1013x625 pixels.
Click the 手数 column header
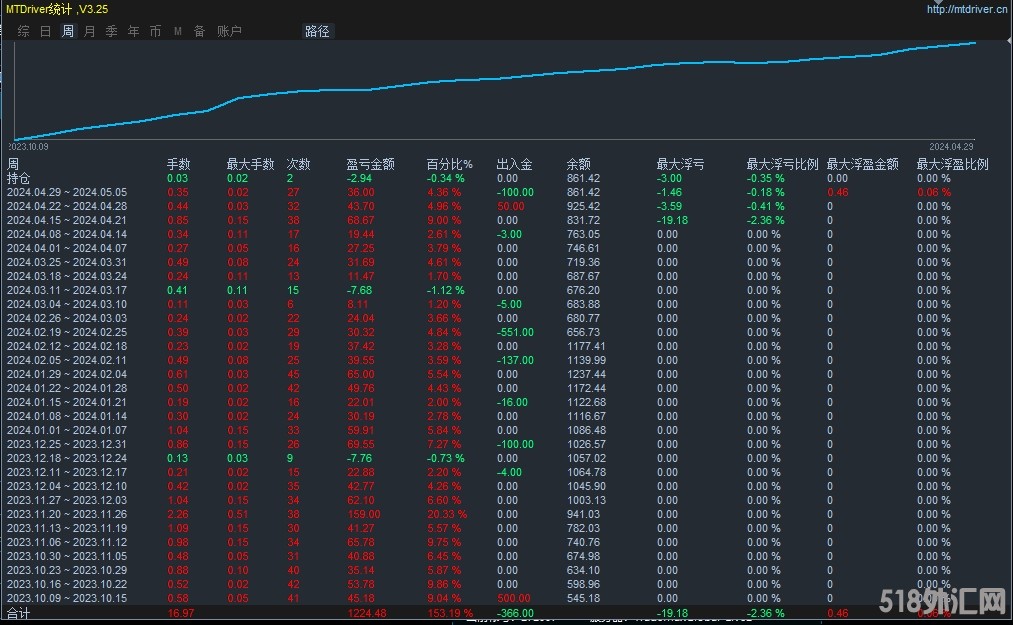click(x=178, y=164)
